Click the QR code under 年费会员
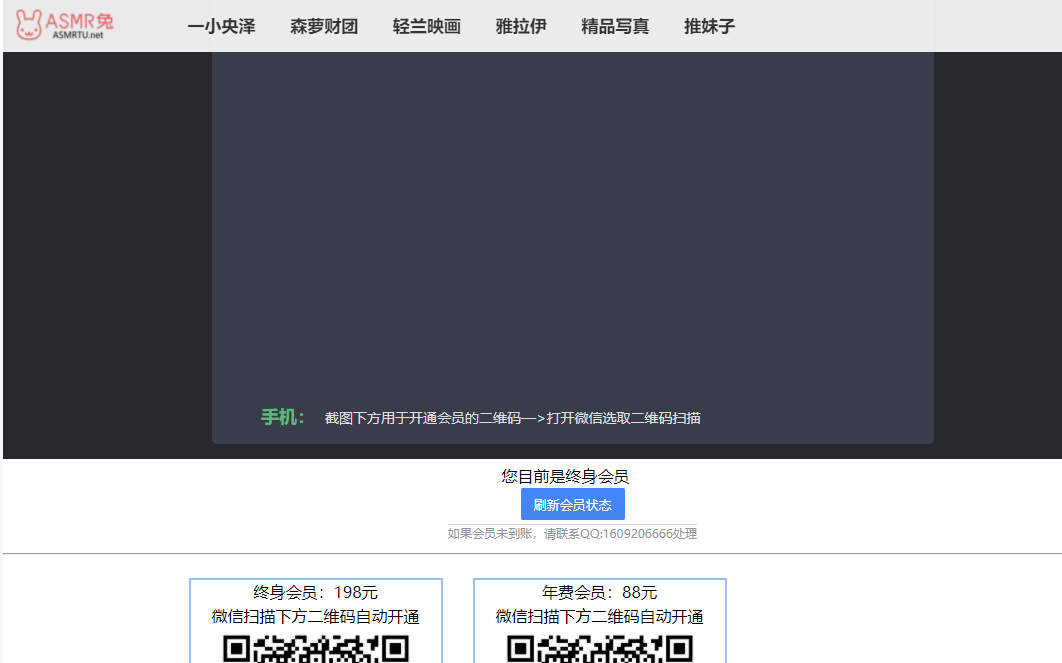Image resolution: width=1062 pixels, height=663 pixels. pyautogui.click(x=599, y=649)
